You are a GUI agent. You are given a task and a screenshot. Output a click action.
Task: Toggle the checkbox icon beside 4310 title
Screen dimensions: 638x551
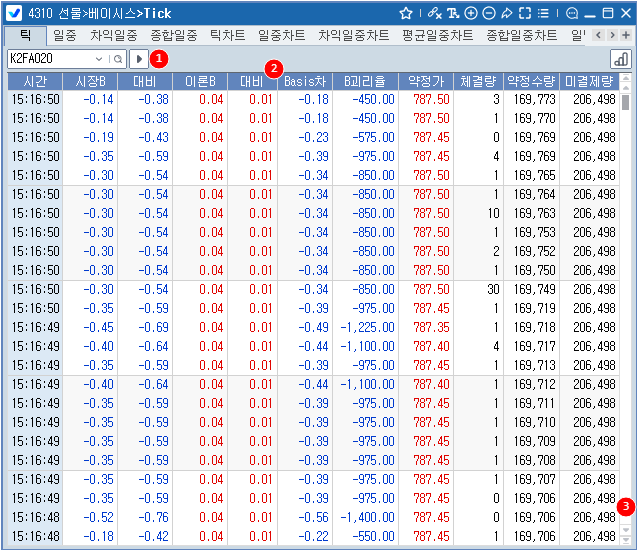click(15, 14)
